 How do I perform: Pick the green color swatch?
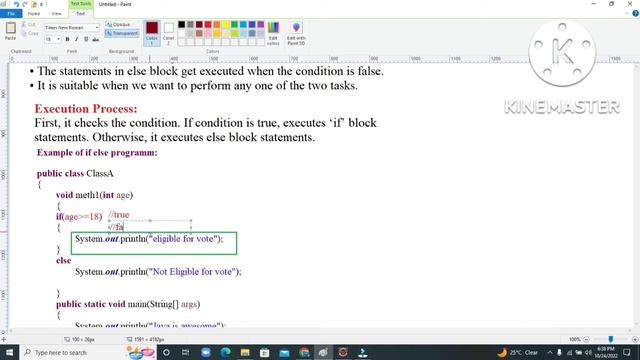coord(234,25)
